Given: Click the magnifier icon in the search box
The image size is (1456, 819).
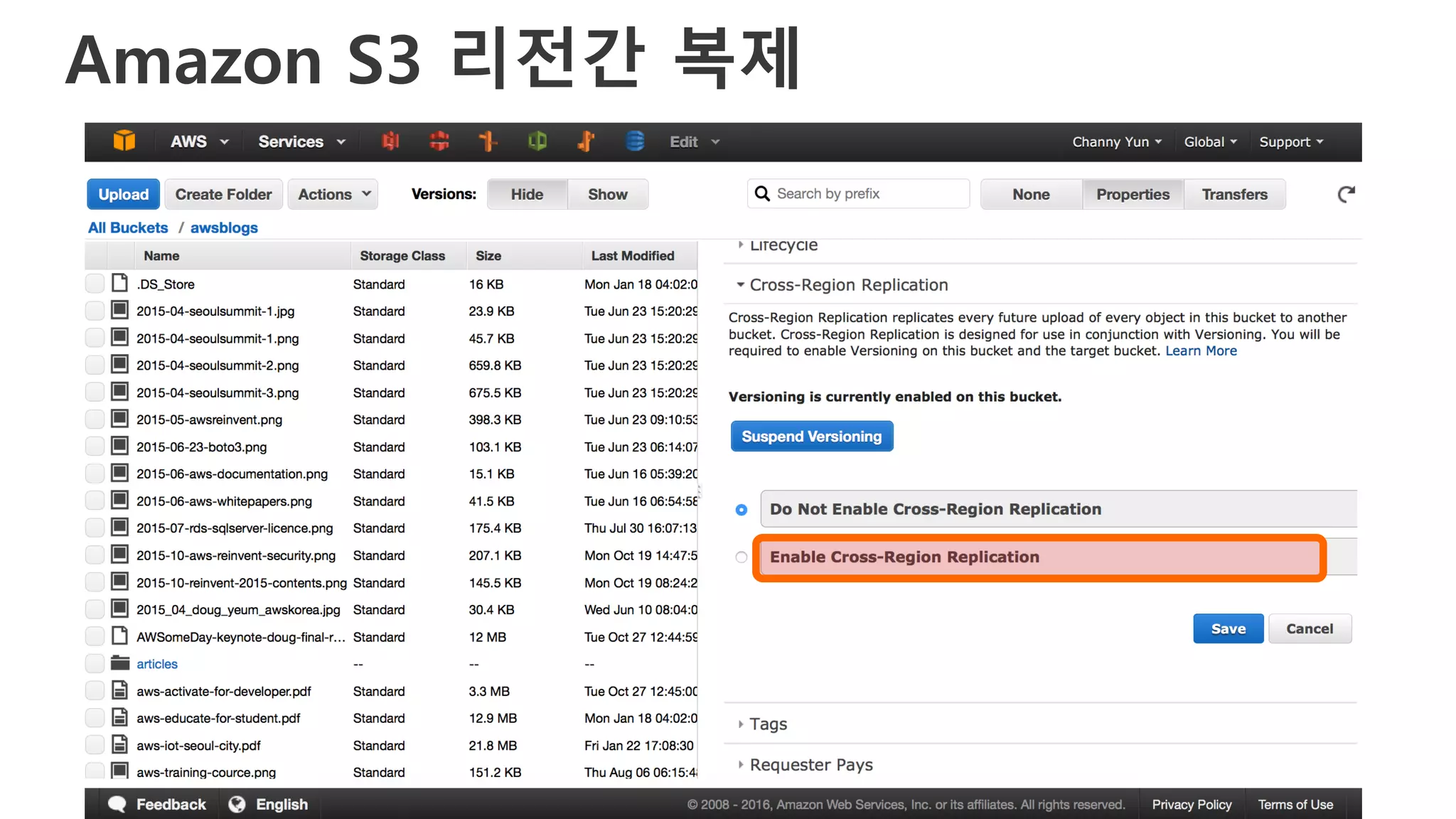Looking at the screenshot, I should pos(762,194).
